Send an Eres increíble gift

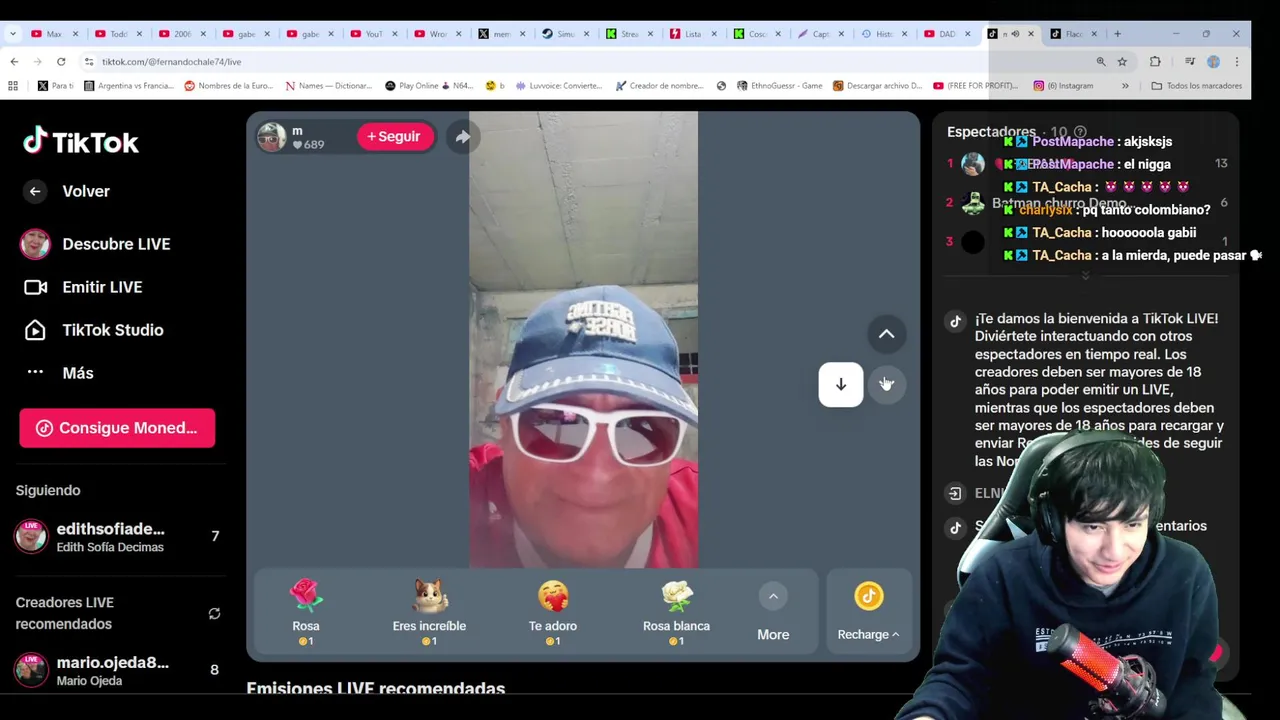click(429, 612)
